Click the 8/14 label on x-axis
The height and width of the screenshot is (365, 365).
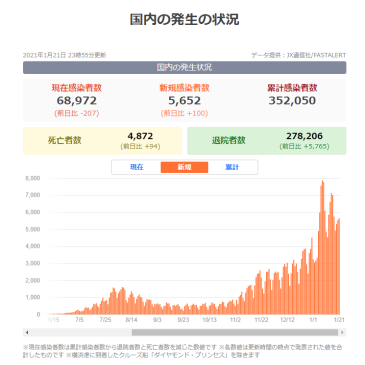(131, 320)
